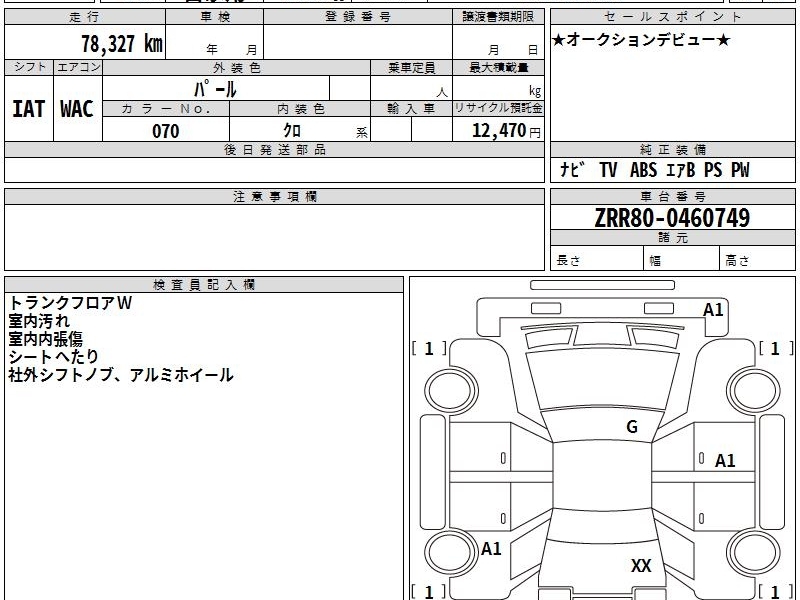Viewport: 800px width, 600px height.
Task: Click the 室内内張傷 inspector note
Action: tap(45, 339)
